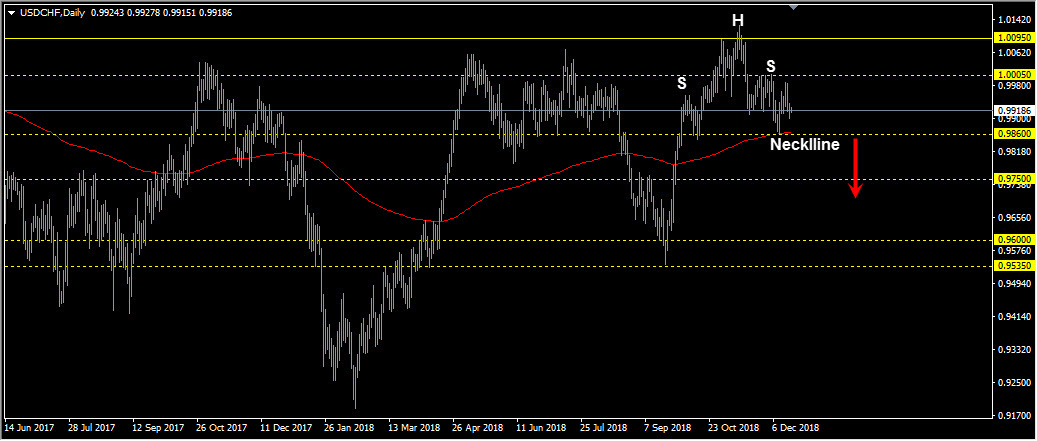The width and height of the screenshot is (1037, 441).
Task: Click the gray chart shift triangle marker
Action: 794,7
